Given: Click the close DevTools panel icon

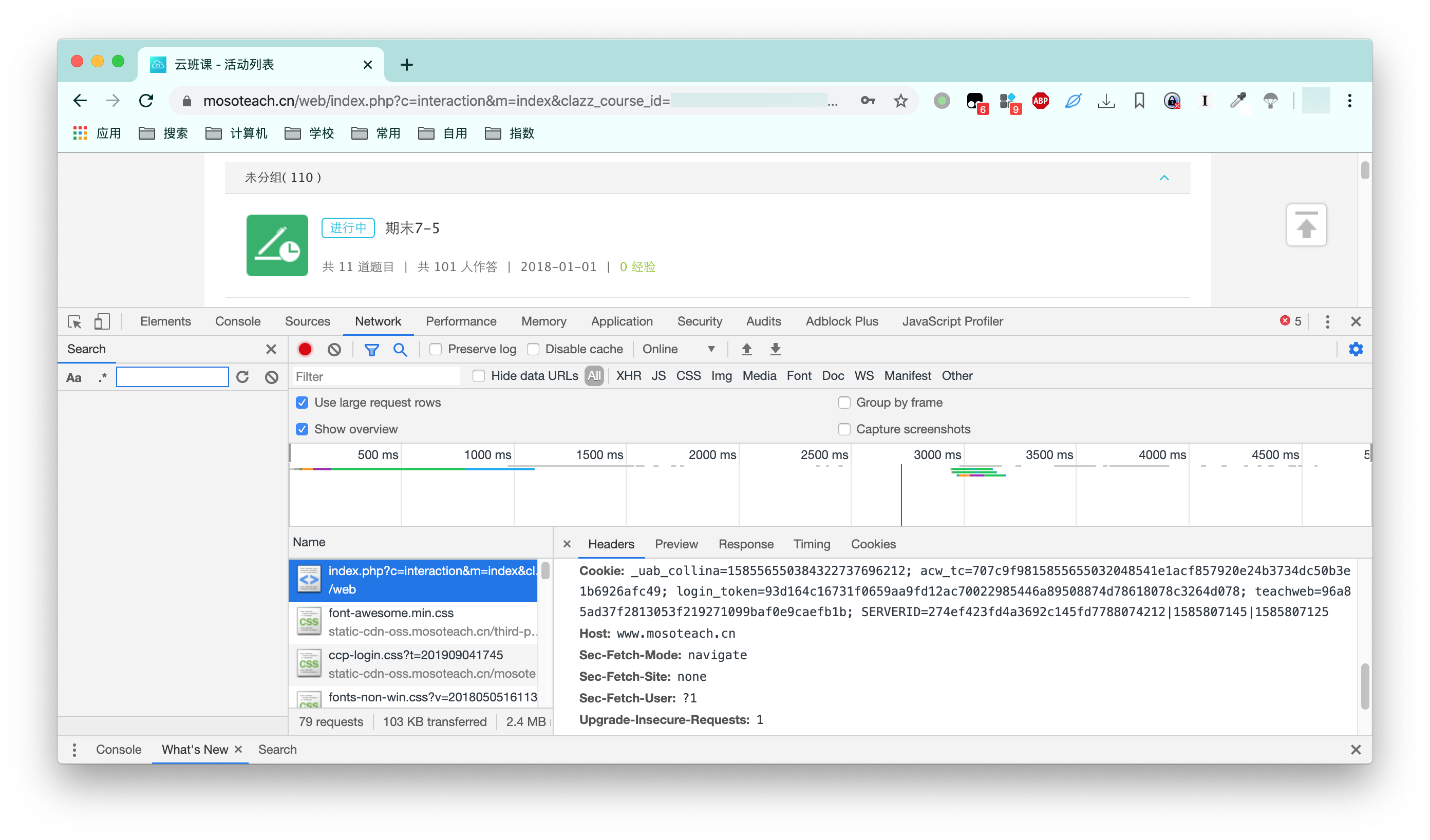Looking at the screenshot, I should click(x=1356, y=321).
